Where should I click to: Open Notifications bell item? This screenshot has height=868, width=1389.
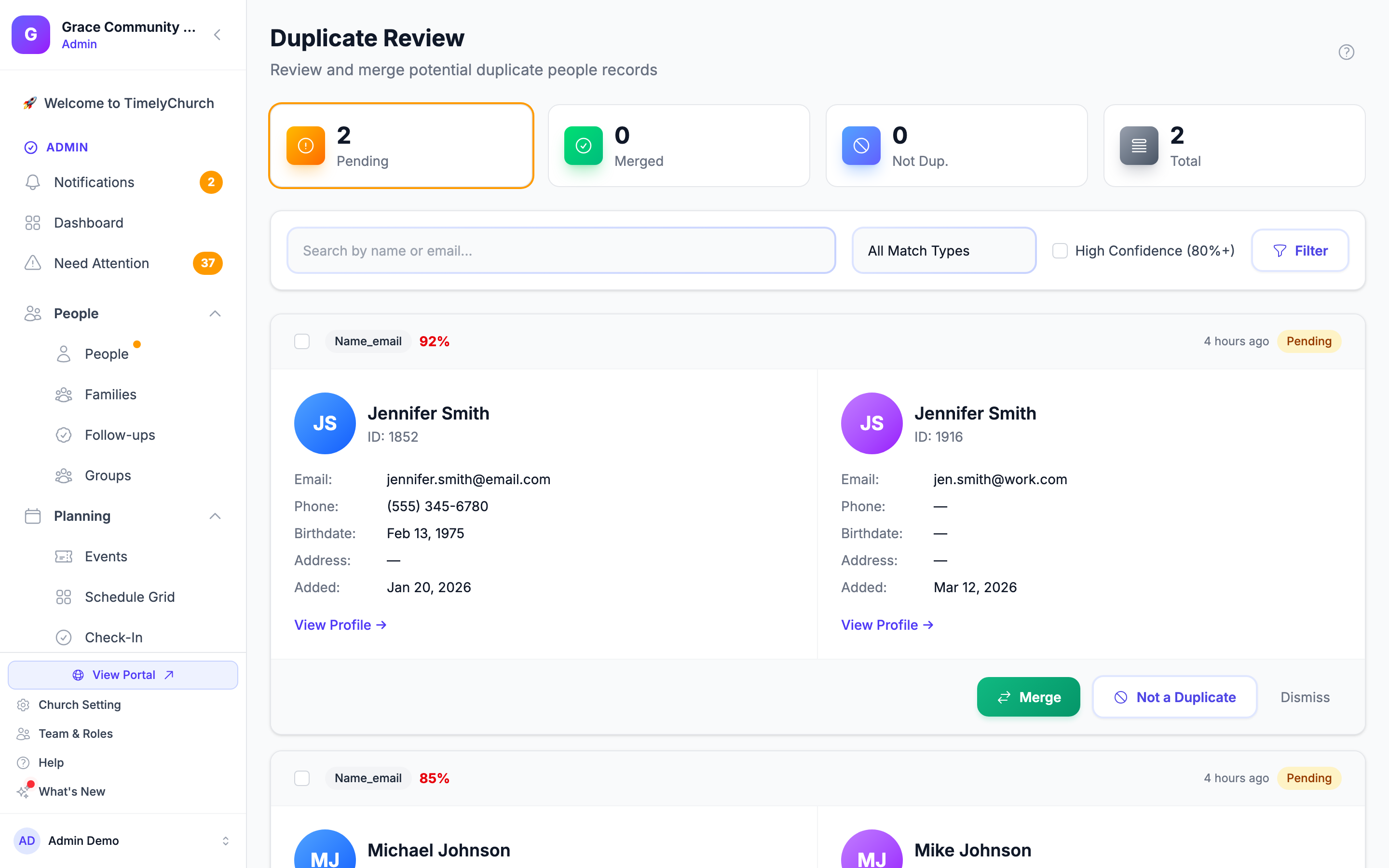(123, 182)
